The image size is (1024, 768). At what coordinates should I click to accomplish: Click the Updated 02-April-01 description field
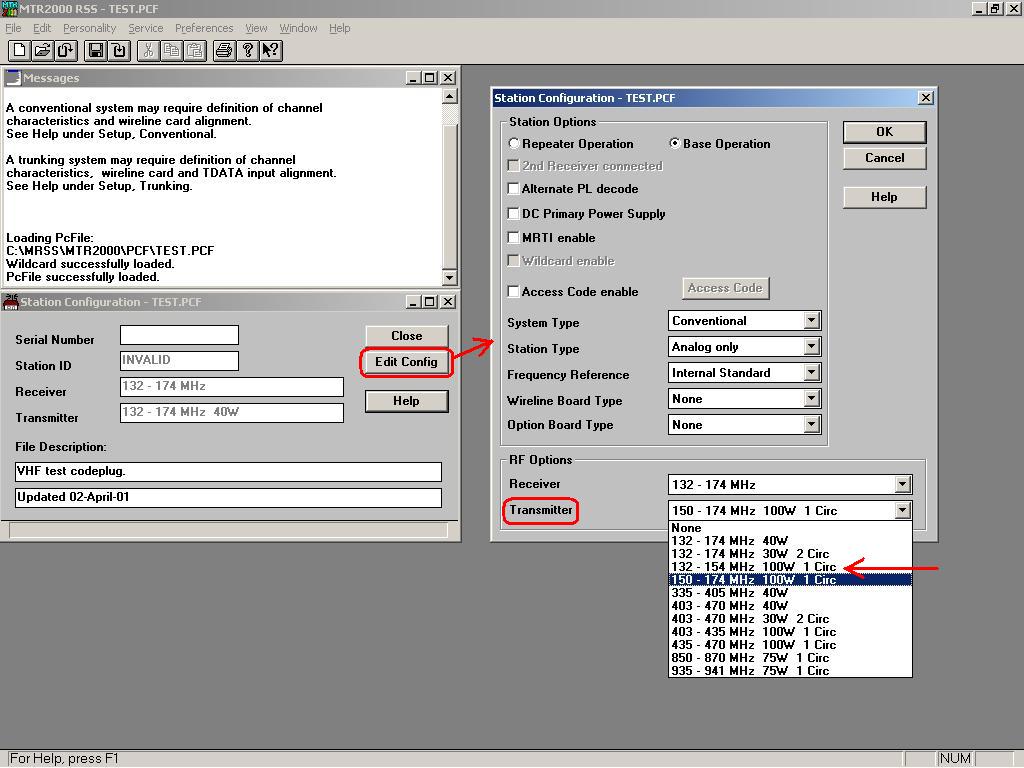click(x=228, y=498)
